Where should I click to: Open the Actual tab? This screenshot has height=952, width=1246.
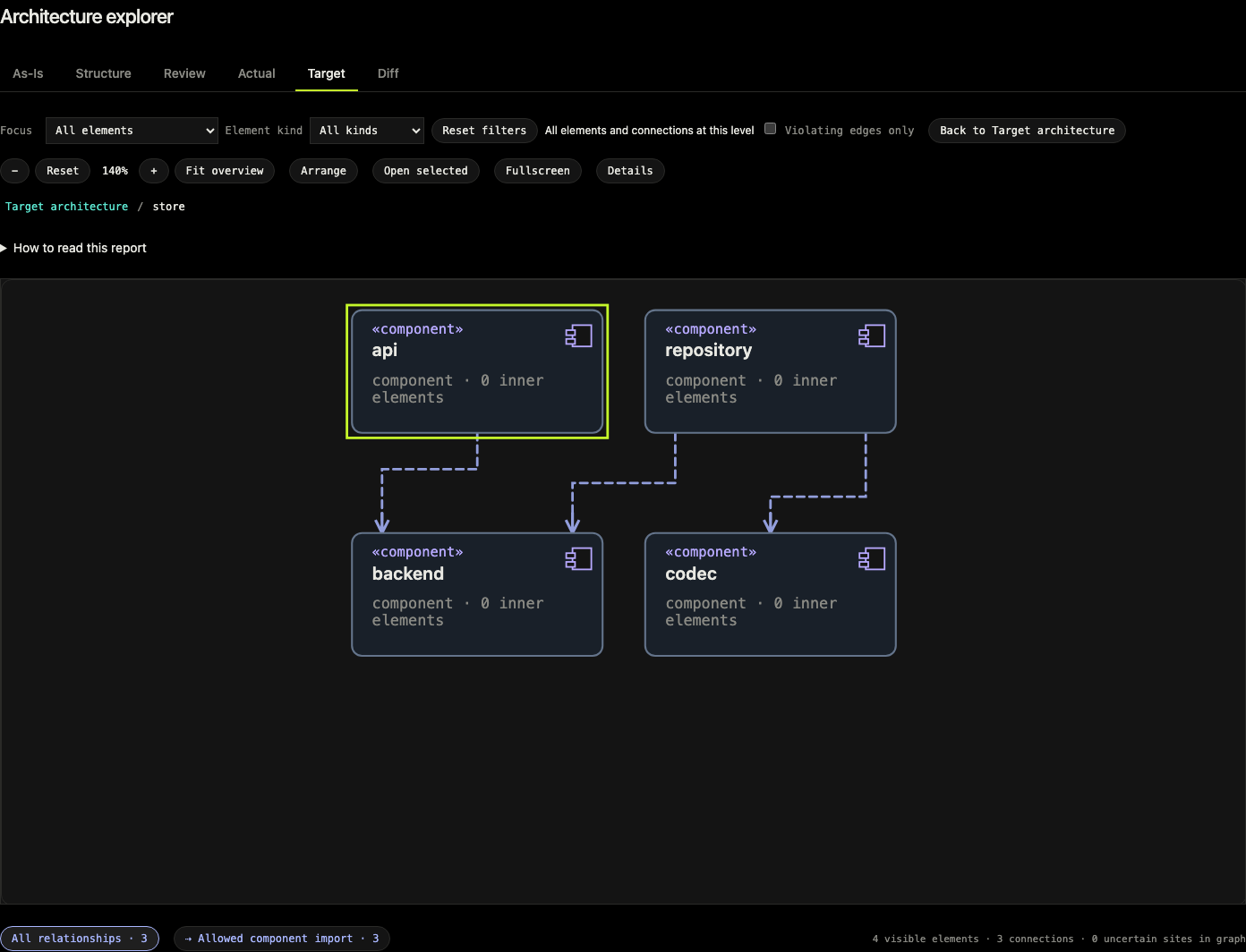tap(257, 73)
